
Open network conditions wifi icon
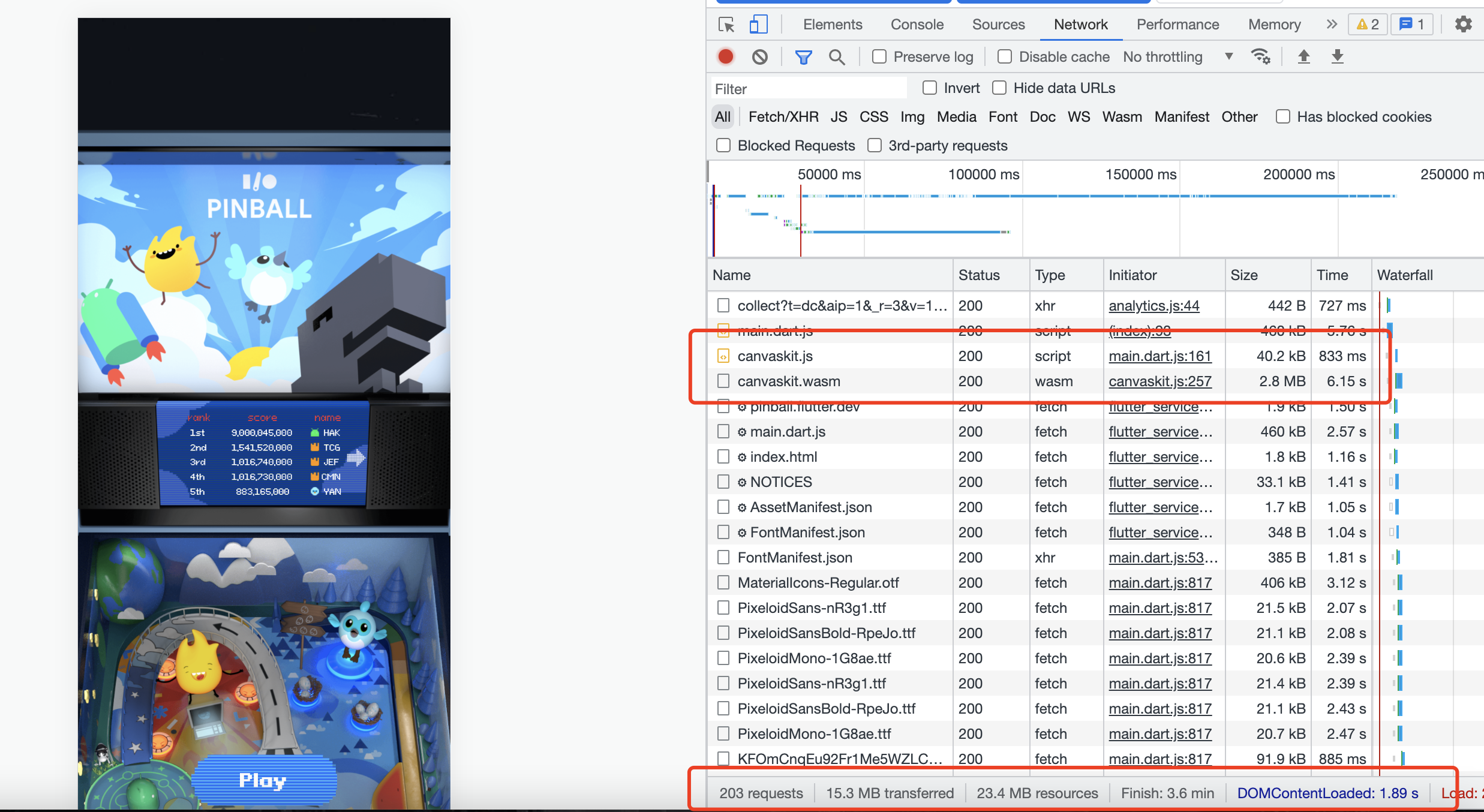pyautogui.click(x=1260, y=57)
